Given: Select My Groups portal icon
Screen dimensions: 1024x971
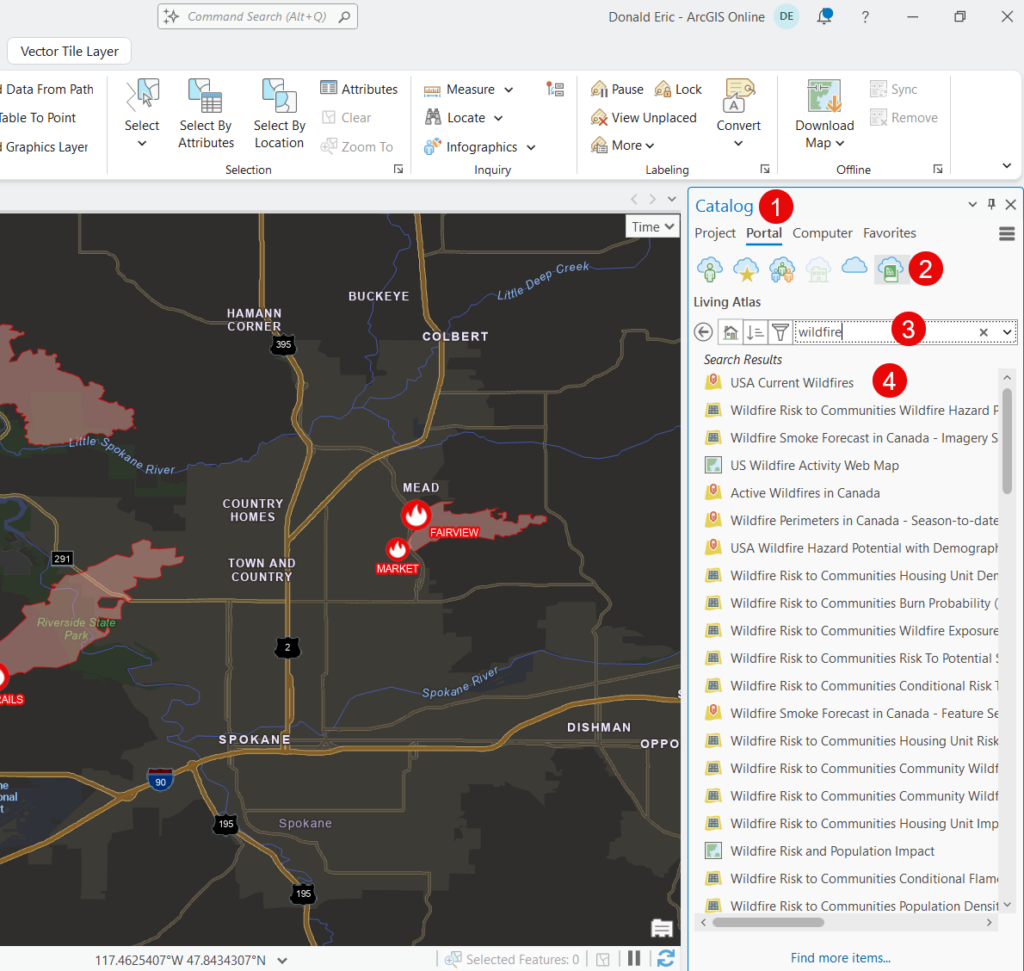Looking at the screenshot, I should click(x=782, y=268).
